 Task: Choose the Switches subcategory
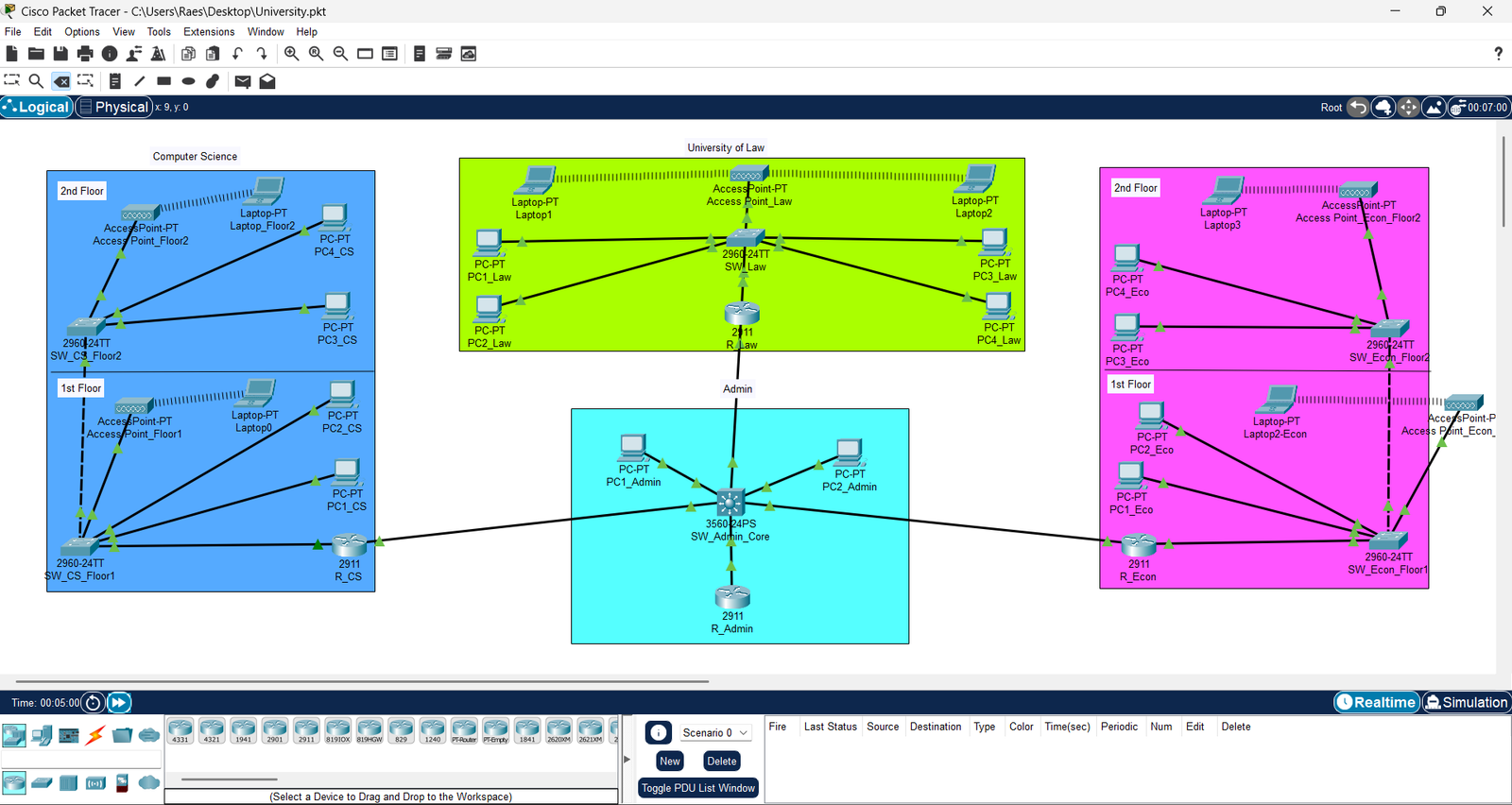[42, 782]
